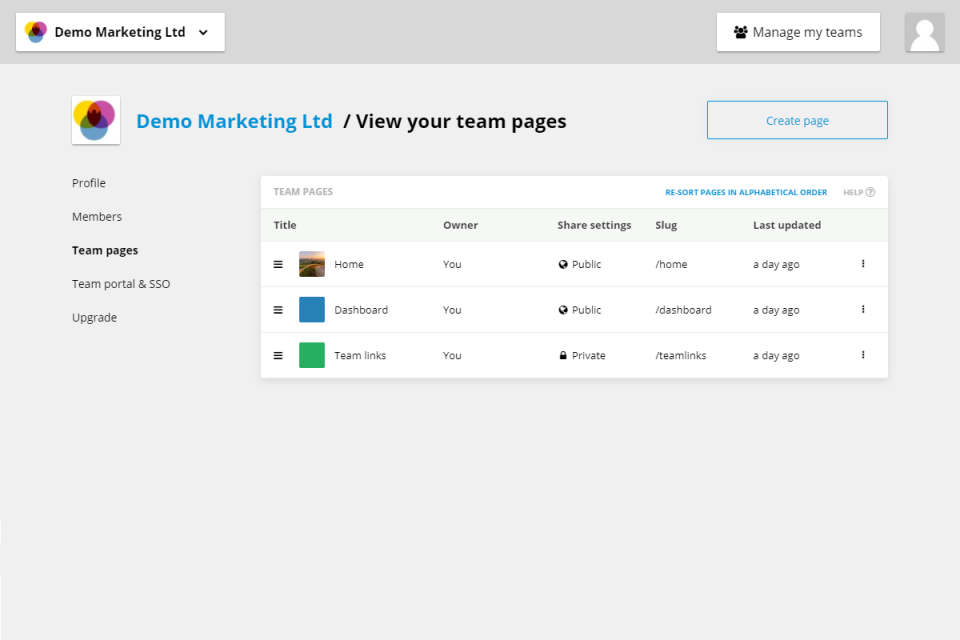
Task: Re-sort pages in alphabetical order
Action: tap(746, 192)
